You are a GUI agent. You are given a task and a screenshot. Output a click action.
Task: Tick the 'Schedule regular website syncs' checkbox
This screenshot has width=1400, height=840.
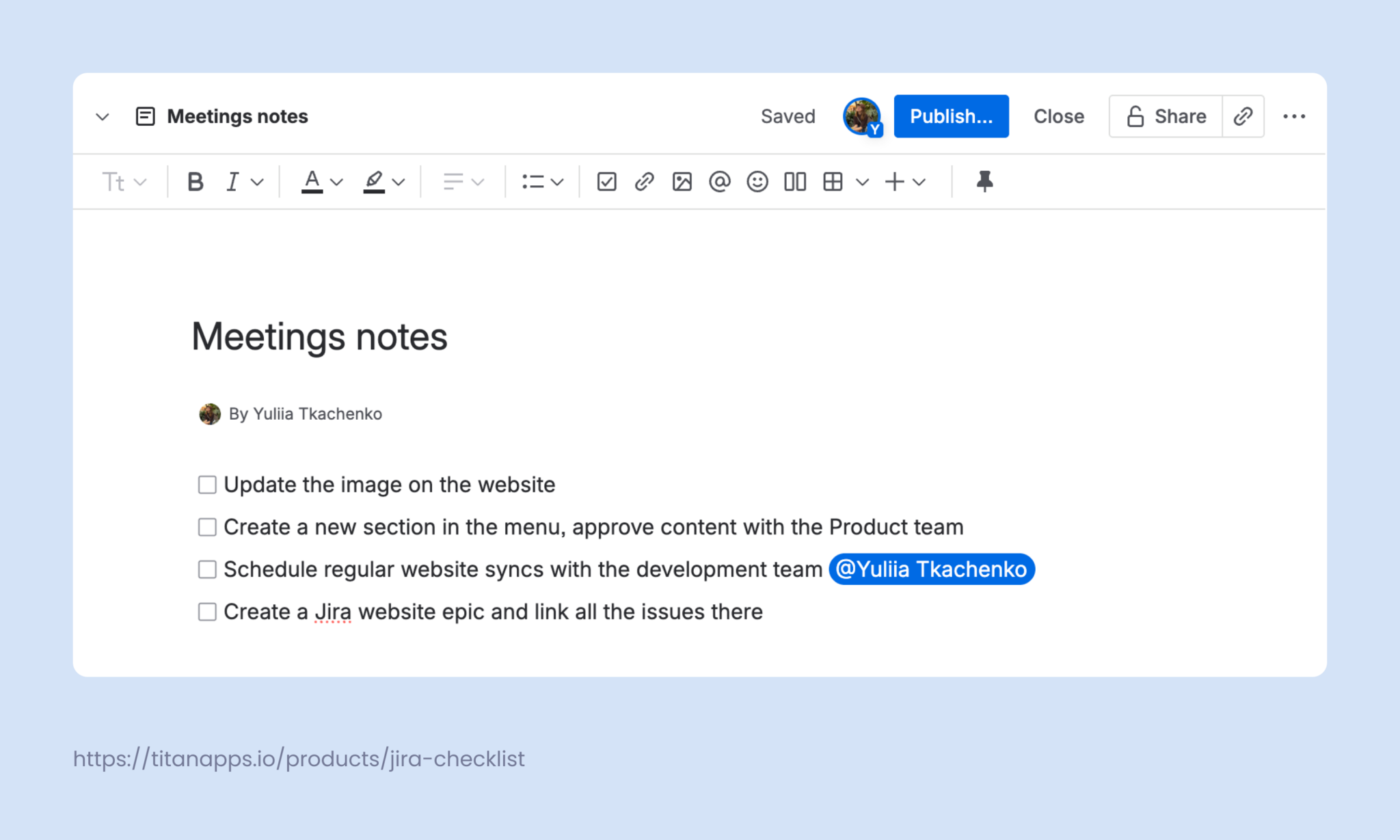coord(206,569)
